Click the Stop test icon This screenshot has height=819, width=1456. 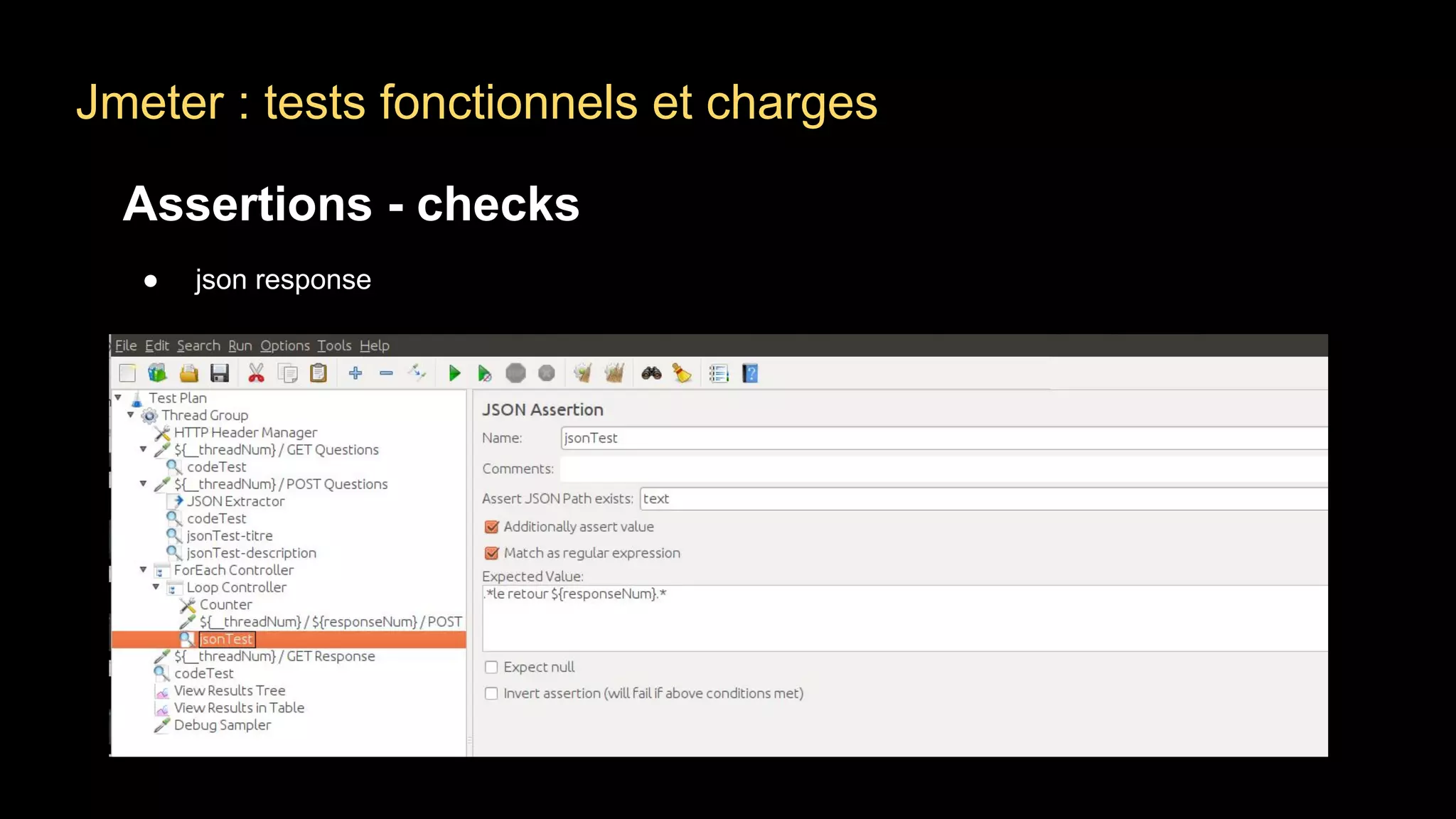(515, 373)
